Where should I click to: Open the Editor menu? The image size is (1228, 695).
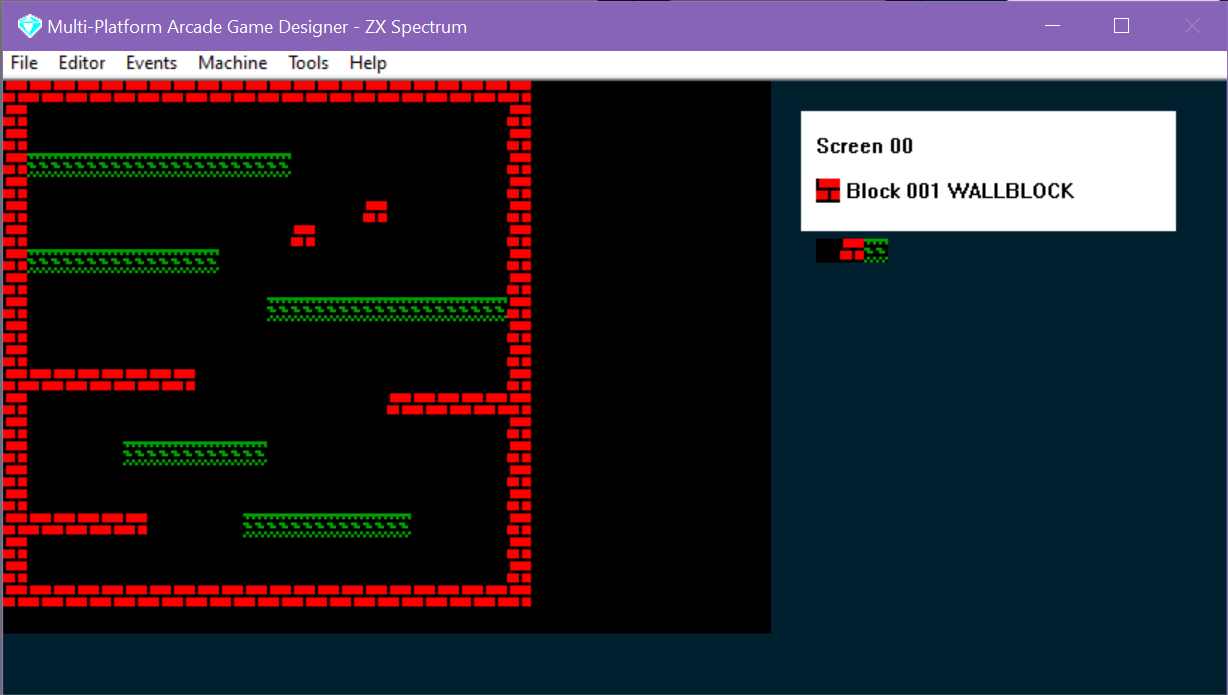click(82, 63)
